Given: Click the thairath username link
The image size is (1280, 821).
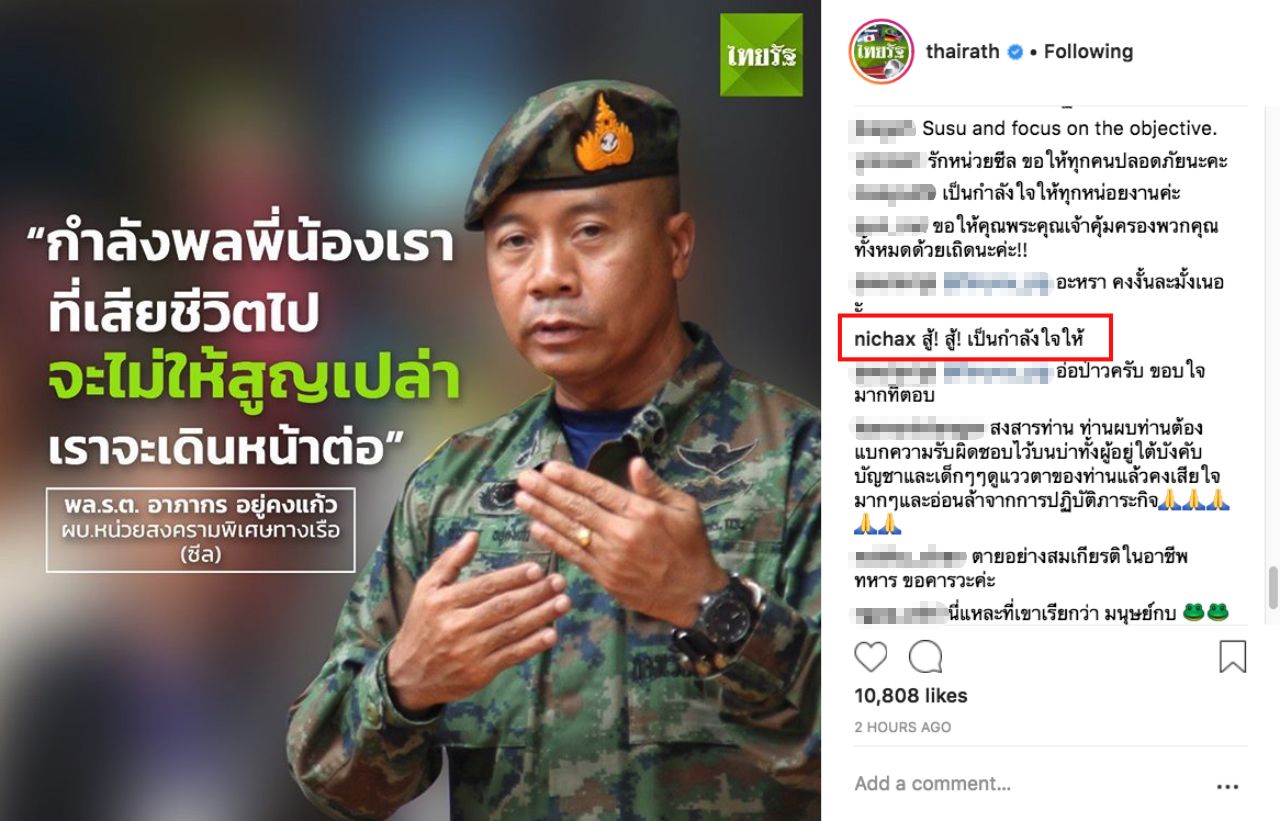Looking at the screenshot, I should click(x=963, y=52).
